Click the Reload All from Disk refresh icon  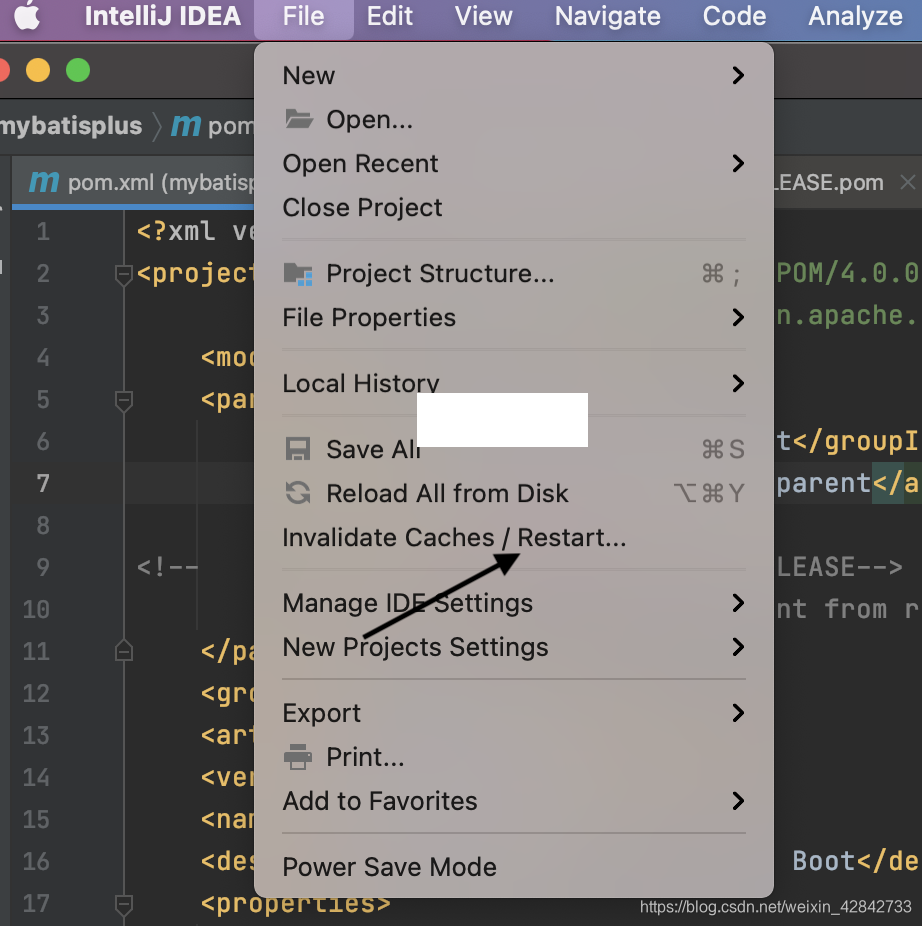[298, 493]
